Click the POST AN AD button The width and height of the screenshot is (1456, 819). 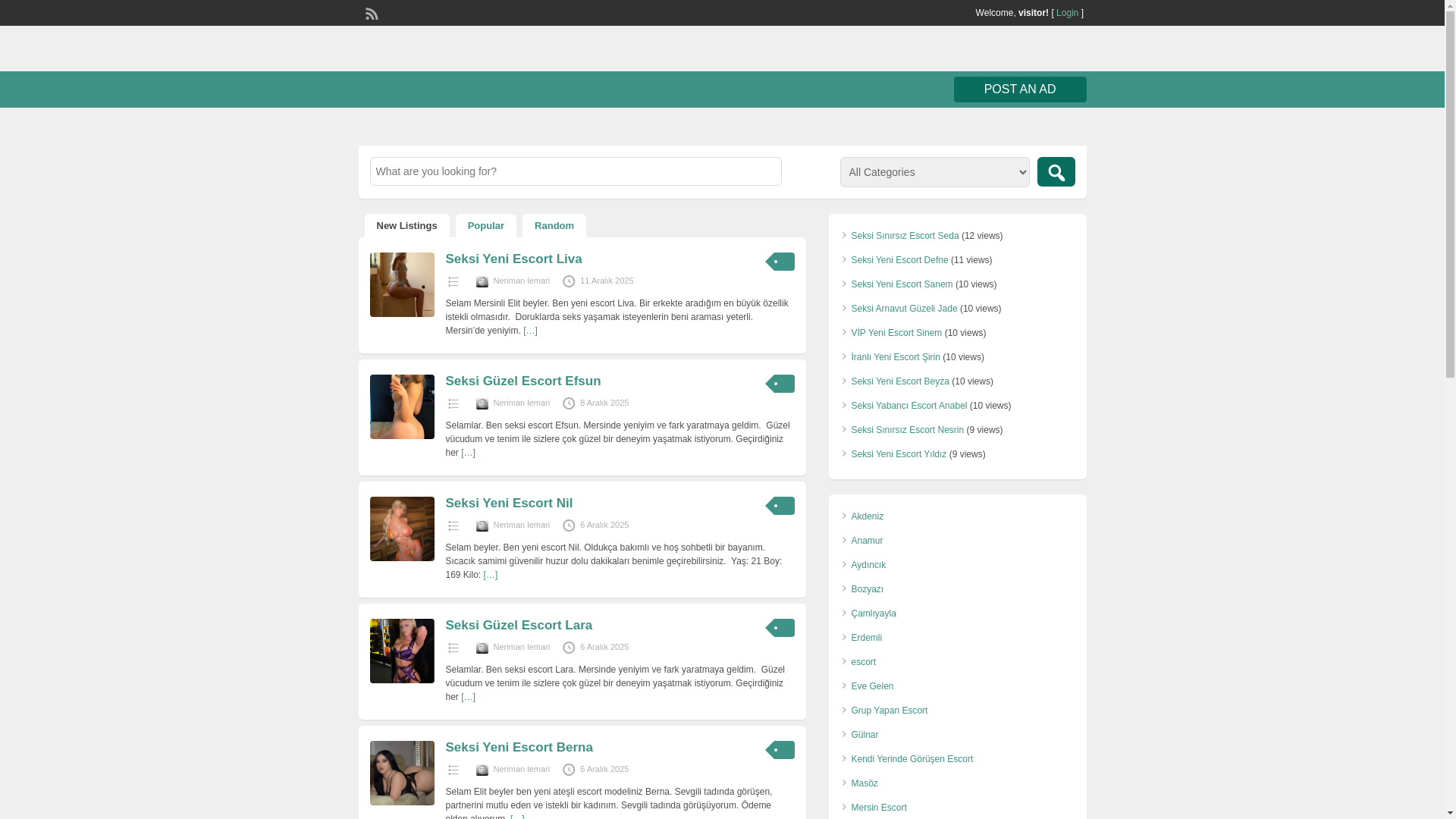tap(1020, 89)
